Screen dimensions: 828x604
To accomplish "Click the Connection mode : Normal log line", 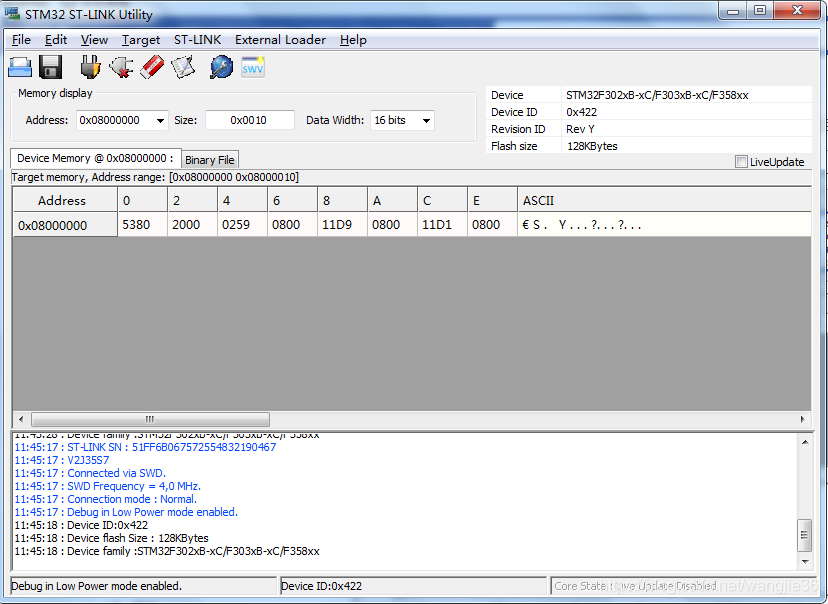I will [106, 499].
